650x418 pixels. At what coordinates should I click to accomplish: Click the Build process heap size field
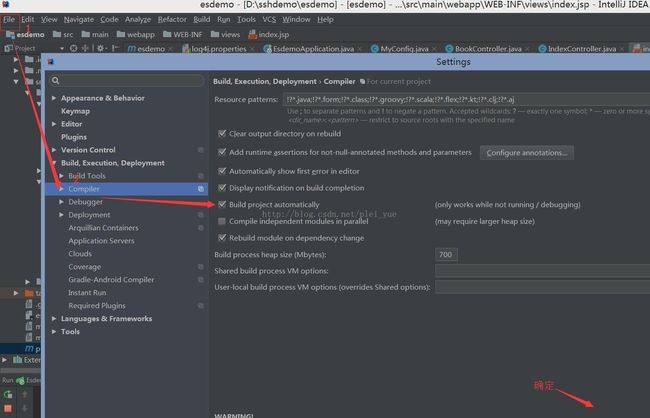(x=446, y=254)
